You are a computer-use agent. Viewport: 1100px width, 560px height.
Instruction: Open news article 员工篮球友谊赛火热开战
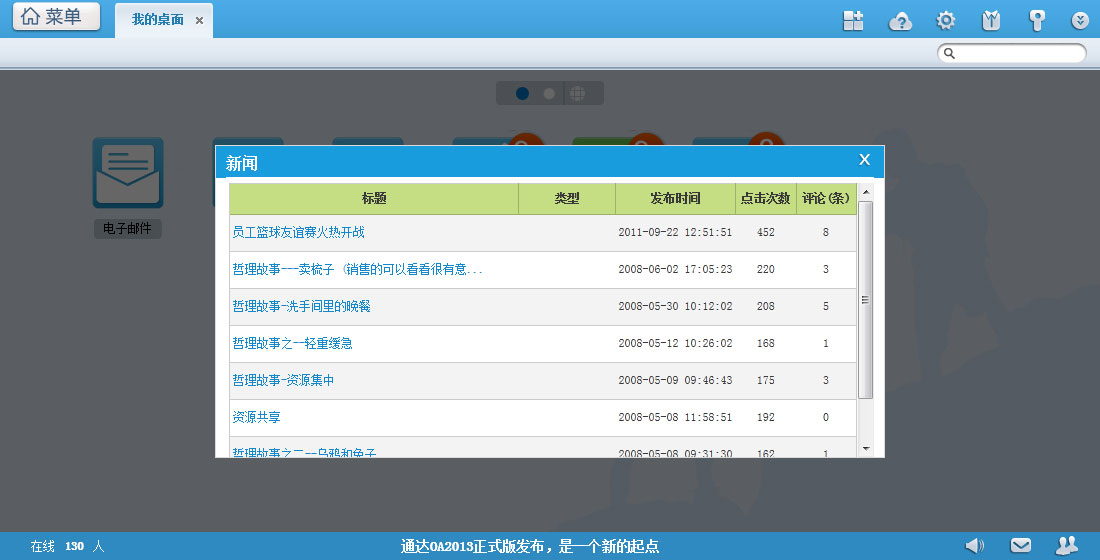[298, 232]
